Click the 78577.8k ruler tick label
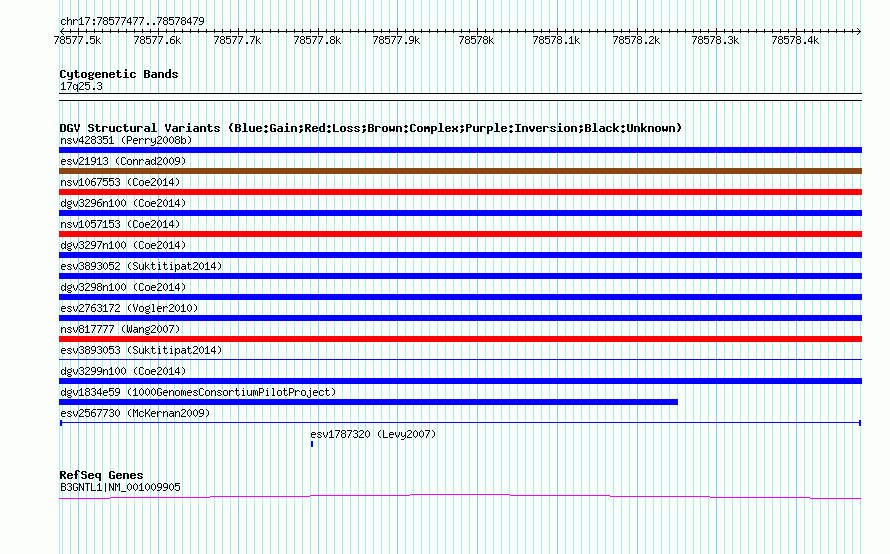 pos(317,40)
